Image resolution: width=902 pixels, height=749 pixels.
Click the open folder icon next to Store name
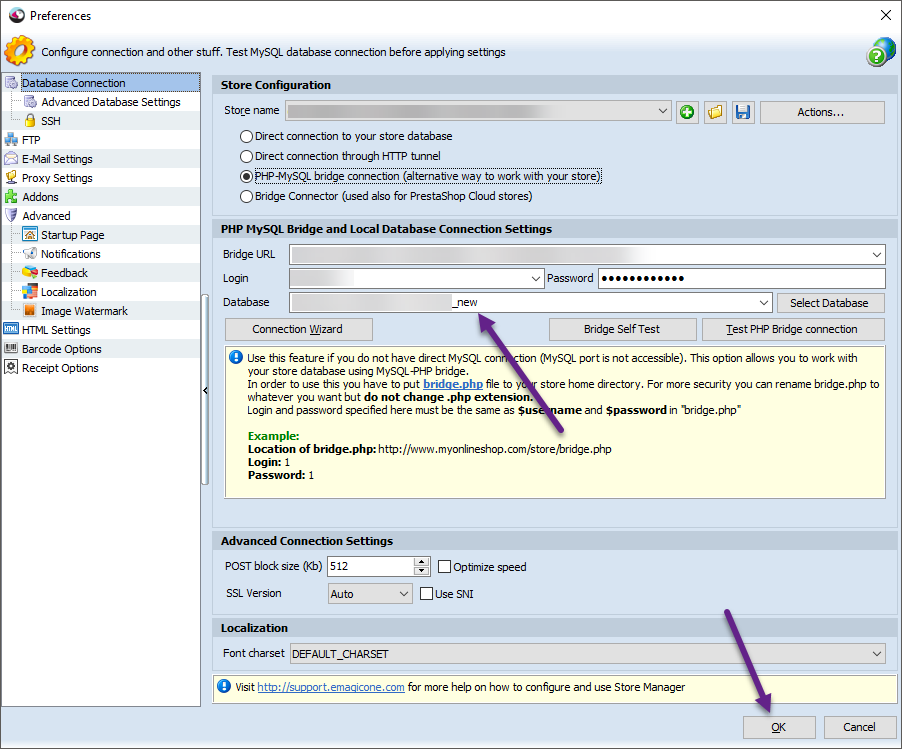[715, 112]
